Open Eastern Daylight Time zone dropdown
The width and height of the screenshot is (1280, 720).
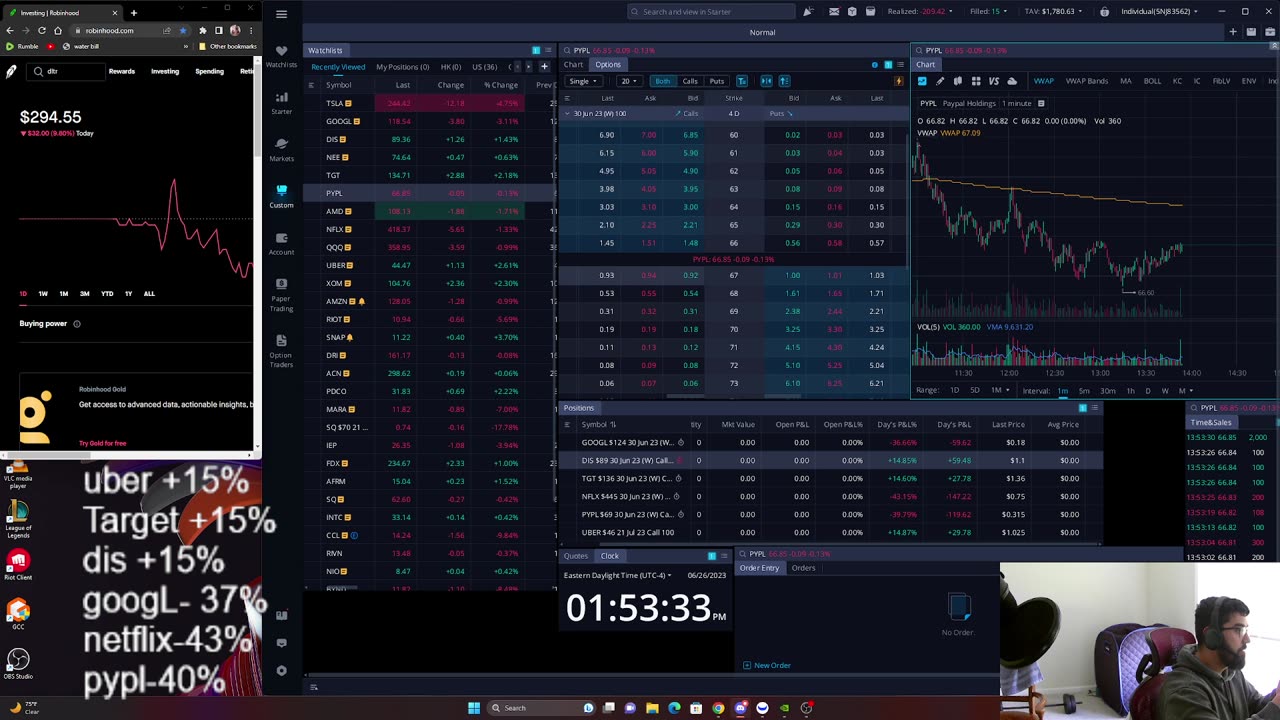click(x=618, y=575)
